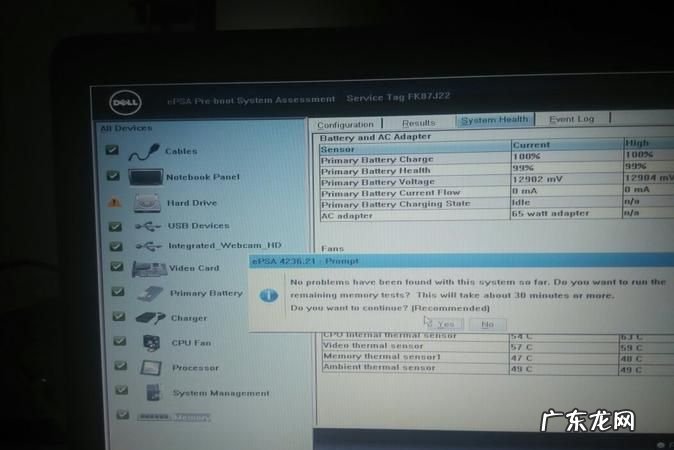
Task: Toggle the Memory checkbox
Action: [x=123, y=414]
